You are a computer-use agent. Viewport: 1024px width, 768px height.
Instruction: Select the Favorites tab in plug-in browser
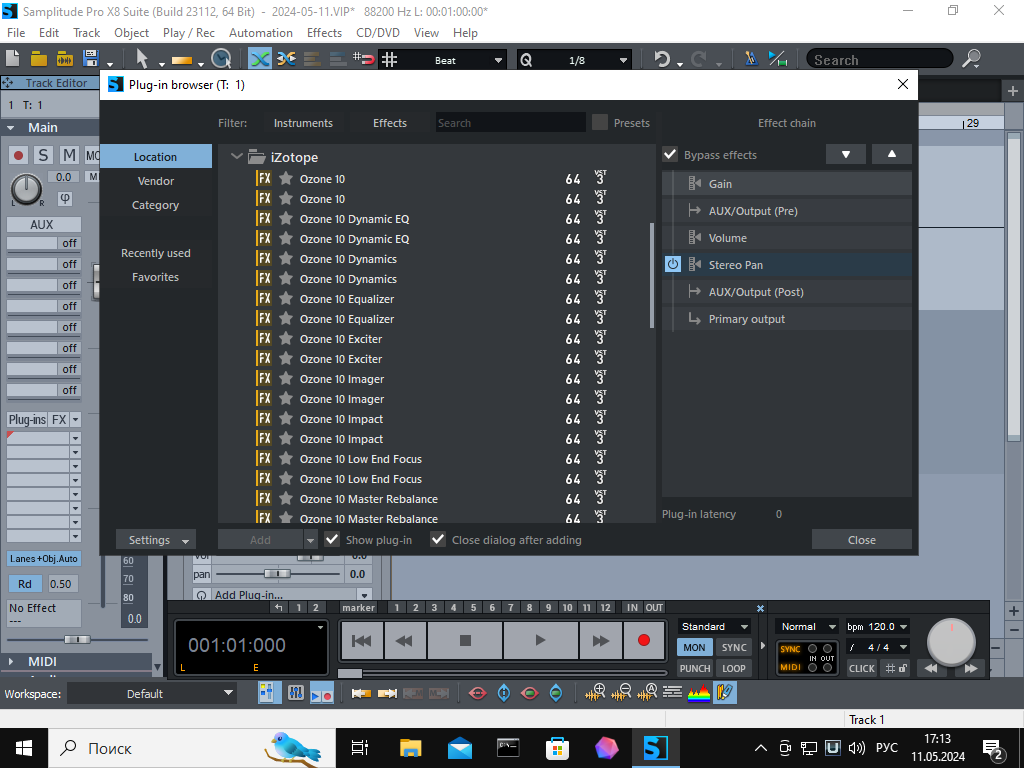click(155, 277)
